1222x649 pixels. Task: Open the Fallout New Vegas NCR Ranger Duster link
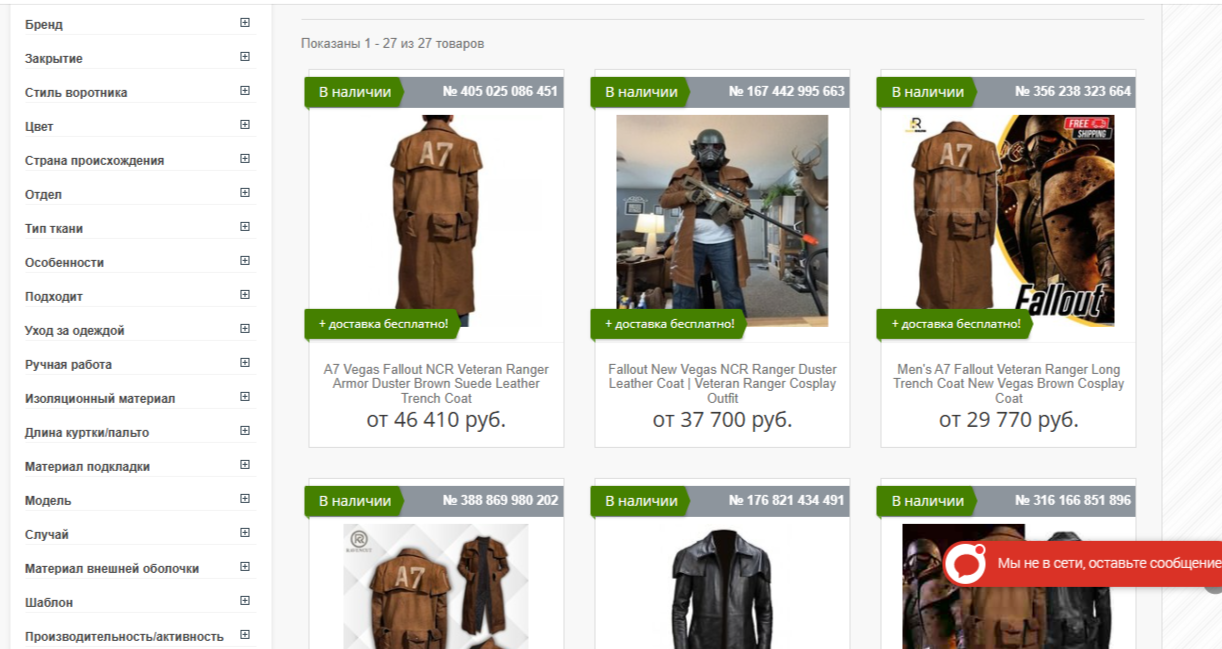click(x=722, y=383)
